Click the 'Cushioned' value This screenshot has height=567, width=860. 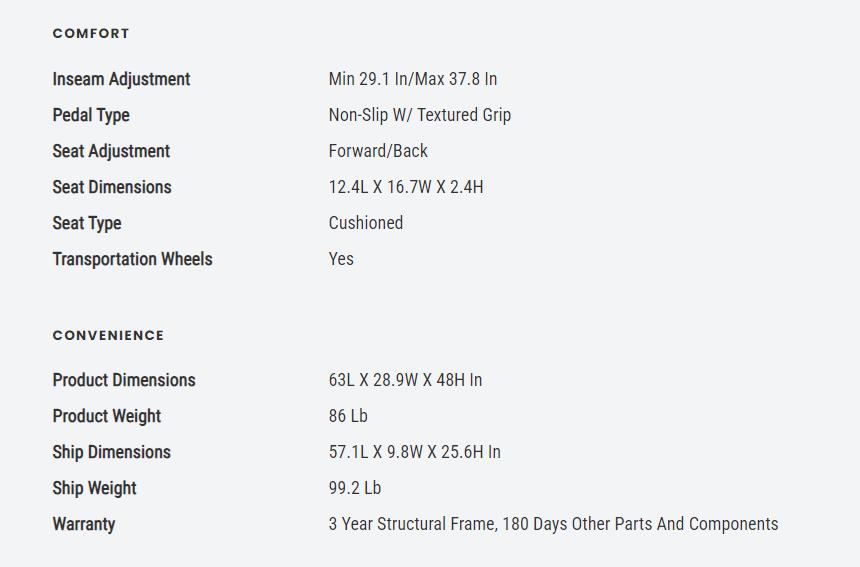pos(366,223)
